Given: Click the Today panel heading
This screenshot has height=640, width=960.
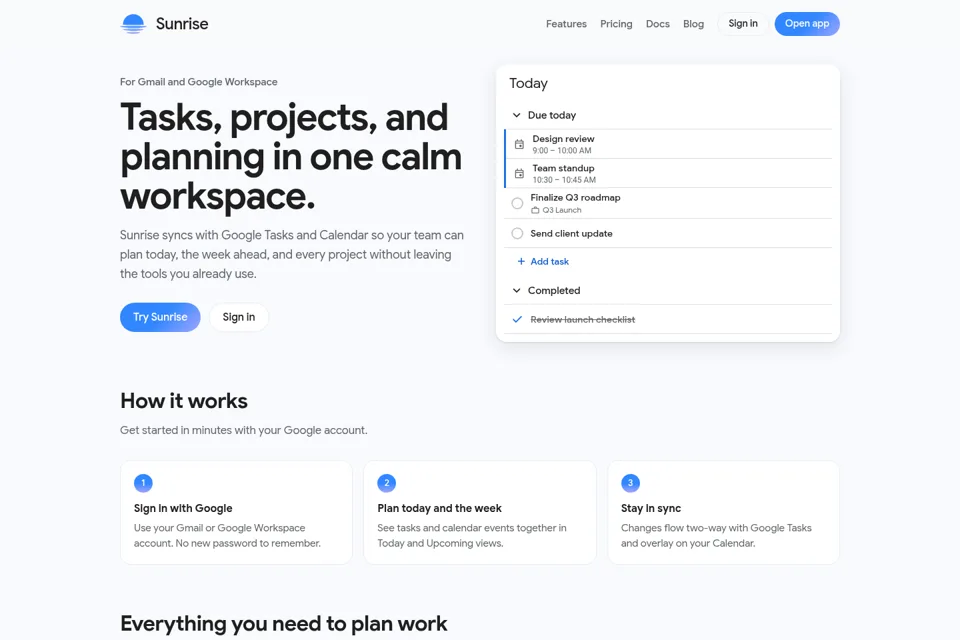Looking at the screenshot, I should [528, 83].
